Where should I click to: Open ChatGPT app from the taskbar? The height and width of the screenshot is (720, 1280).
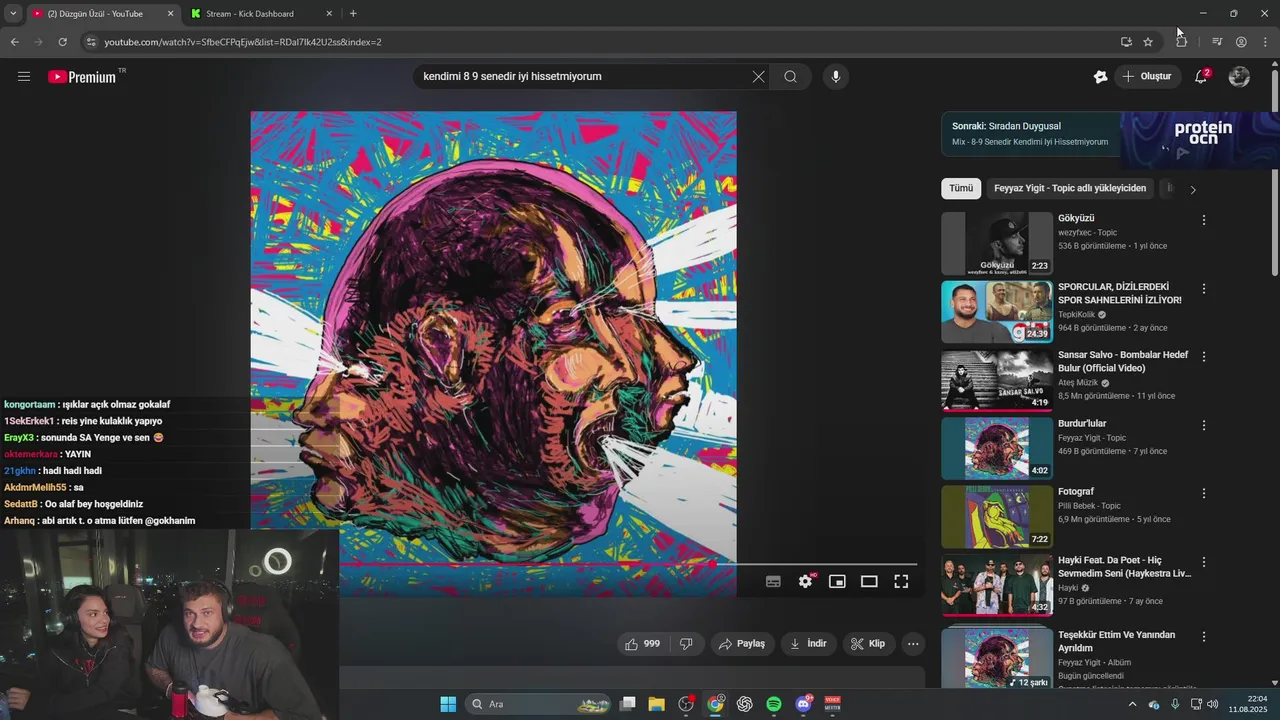pos(745,704)
